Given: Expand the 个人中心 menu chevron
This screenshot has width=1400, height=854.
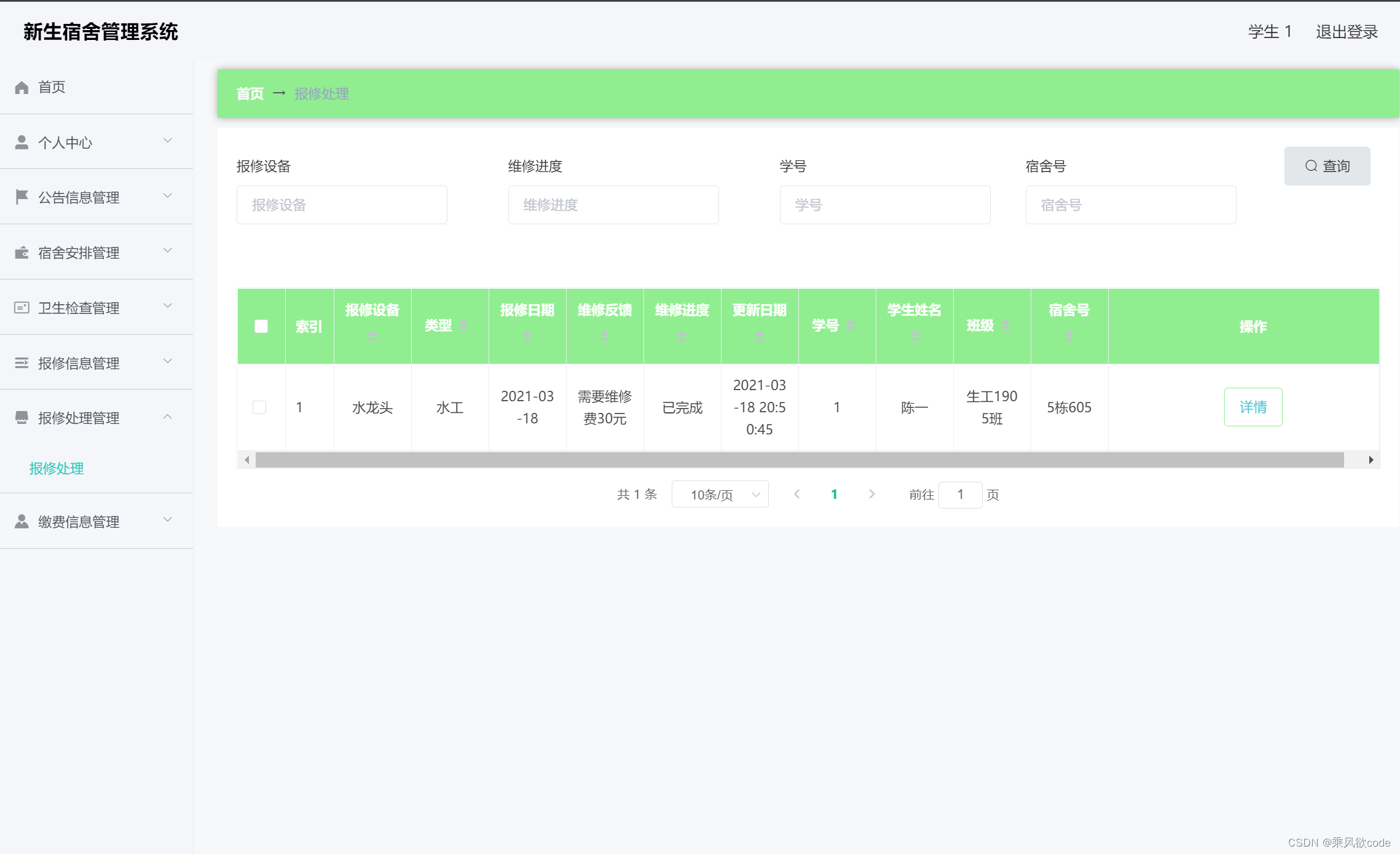Looking at the screenshot, I should (167, 141).
